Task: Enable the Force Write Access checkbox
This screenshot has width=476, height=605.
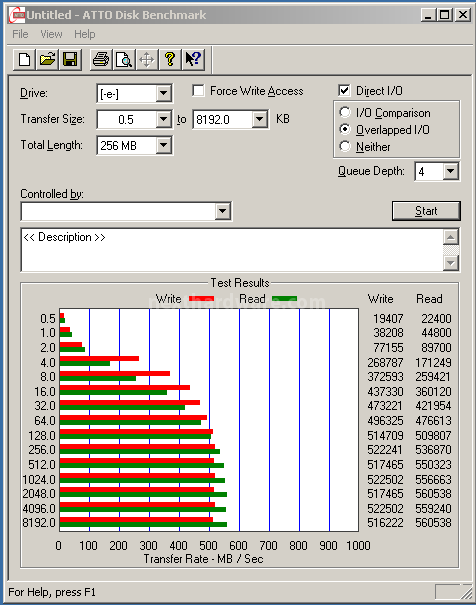Action: 198,91
